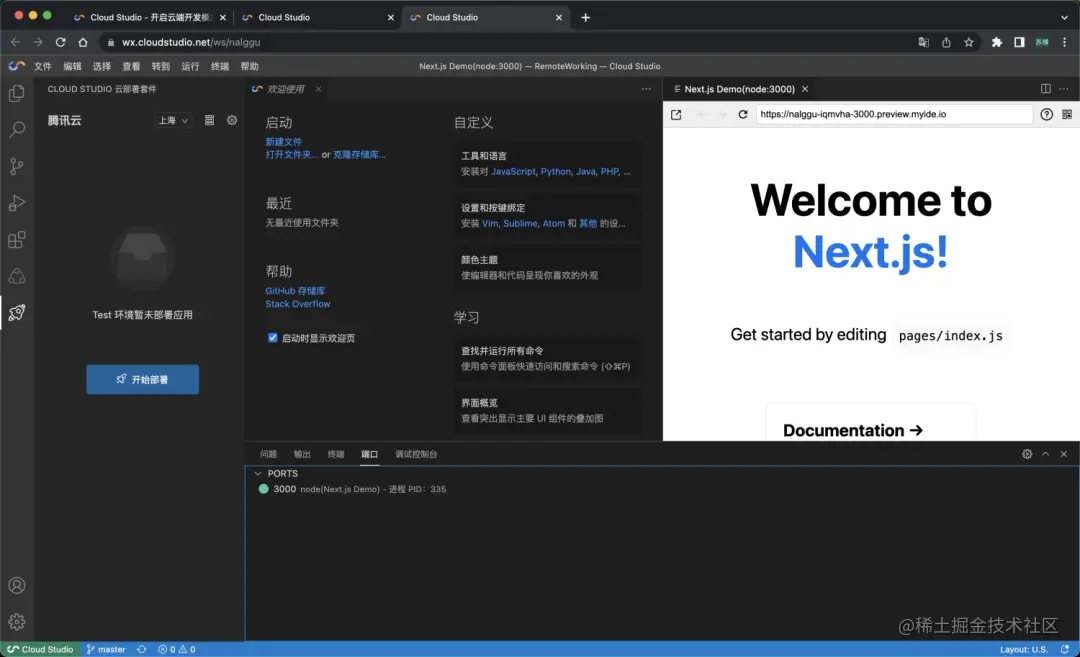Reload the Next.js preview page
Screen dimensions: 1080x657
pos(742,114)
